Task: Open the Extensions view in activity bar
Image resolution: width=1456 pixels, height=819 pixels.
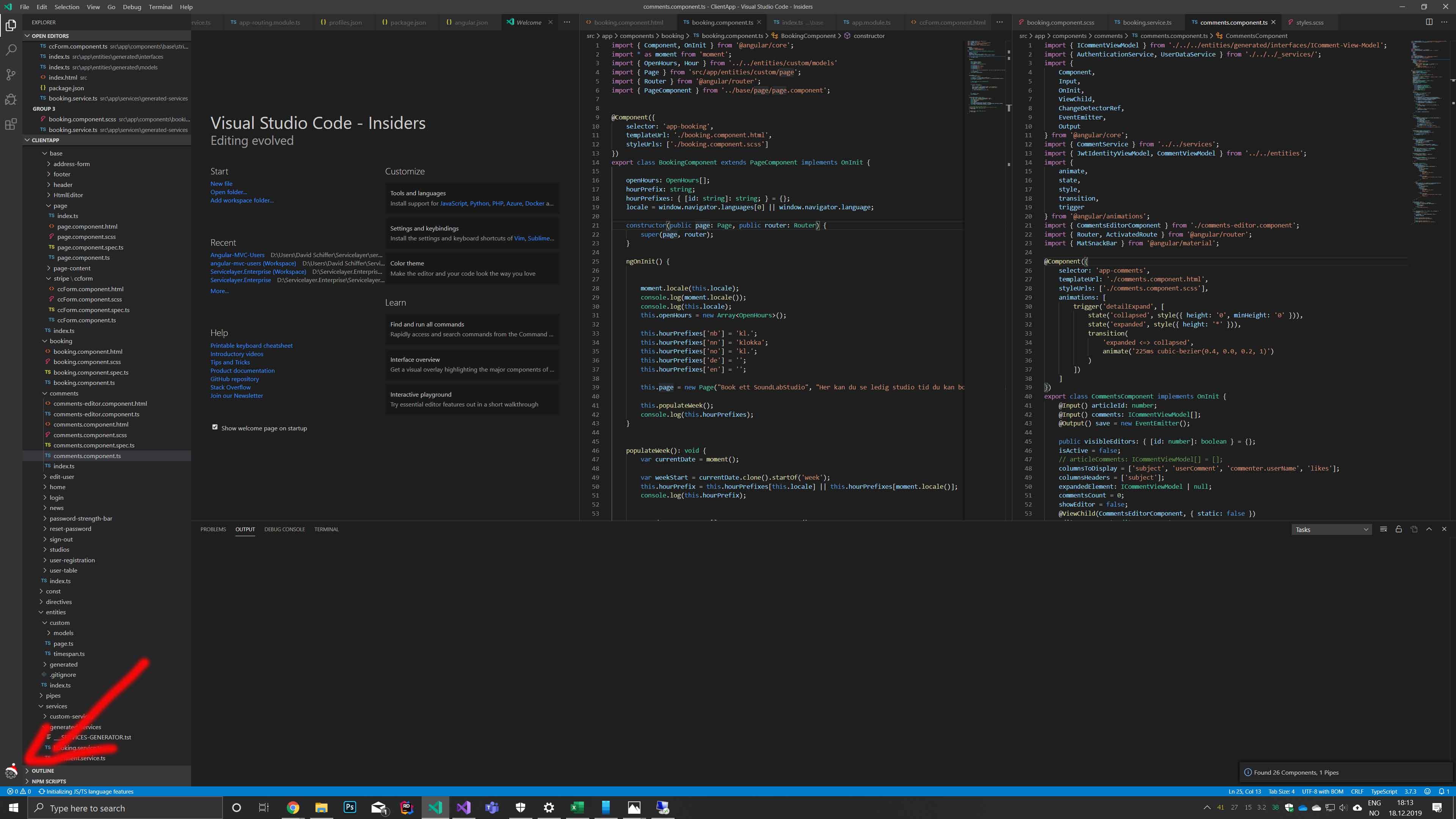Action: pyautogui.click(x=11, y=124)
